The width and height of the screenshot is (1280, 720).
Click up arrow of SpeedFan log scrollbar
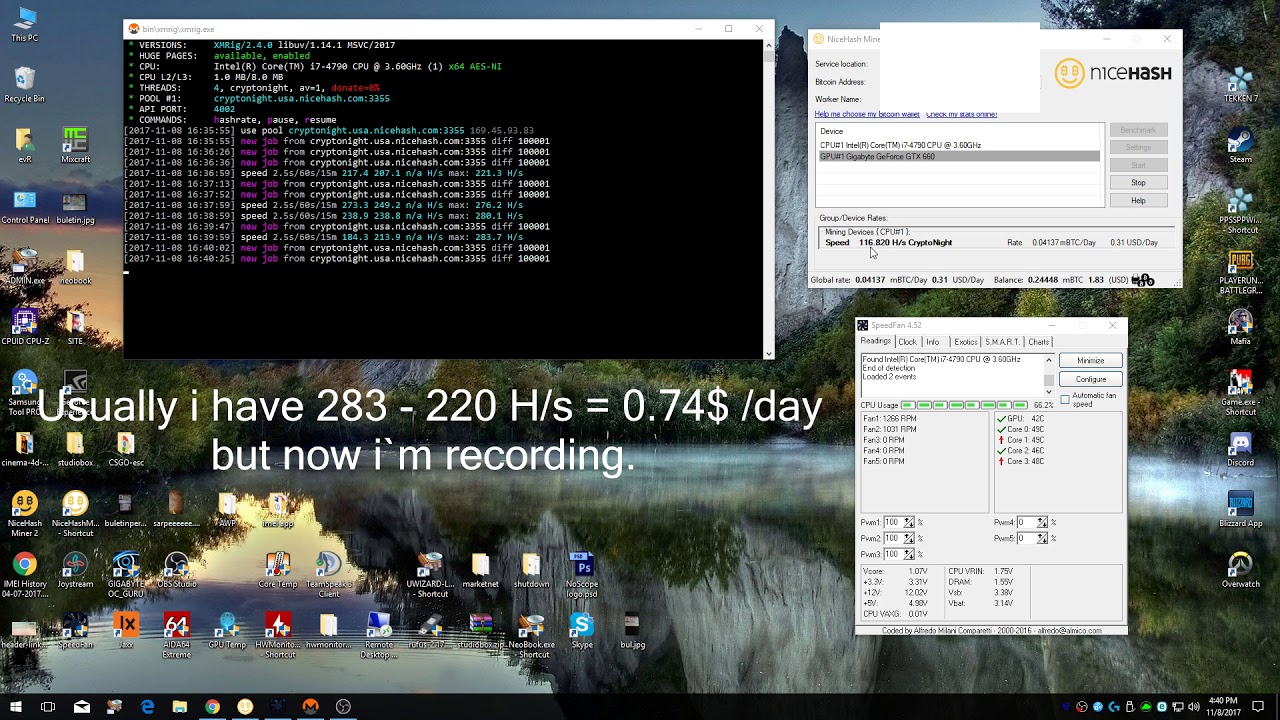tap(1049, 360)
